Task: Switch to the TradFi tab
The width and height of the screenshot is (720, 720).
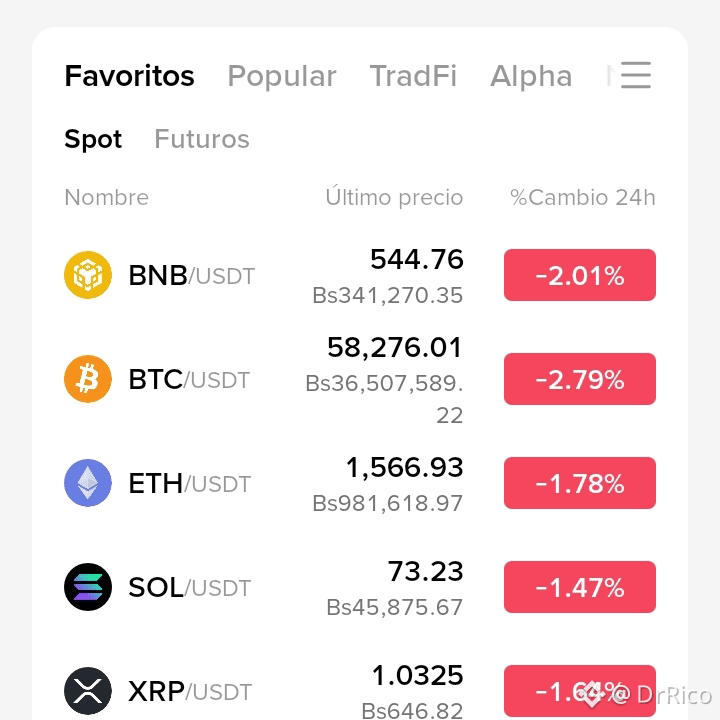Action: [x=413, y=76]
